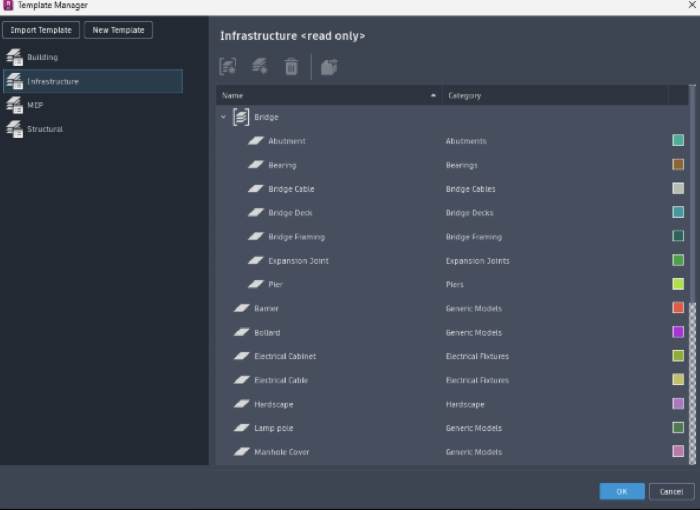Select the Bridge Framing layer name
The height and width of the screenshot is (510, 700).
tap(296, 237)
